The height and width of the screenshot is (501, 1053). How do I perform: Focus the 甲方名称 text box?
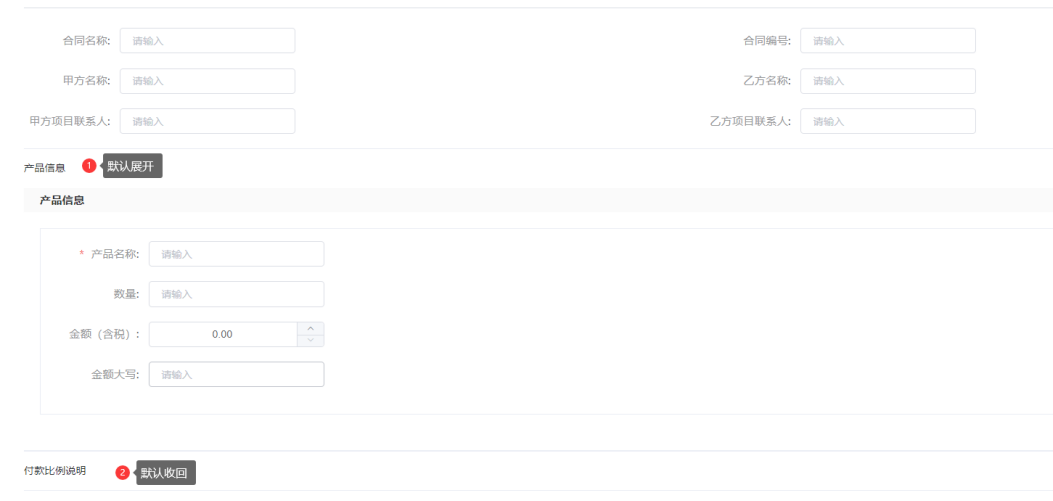coord(208,81)
